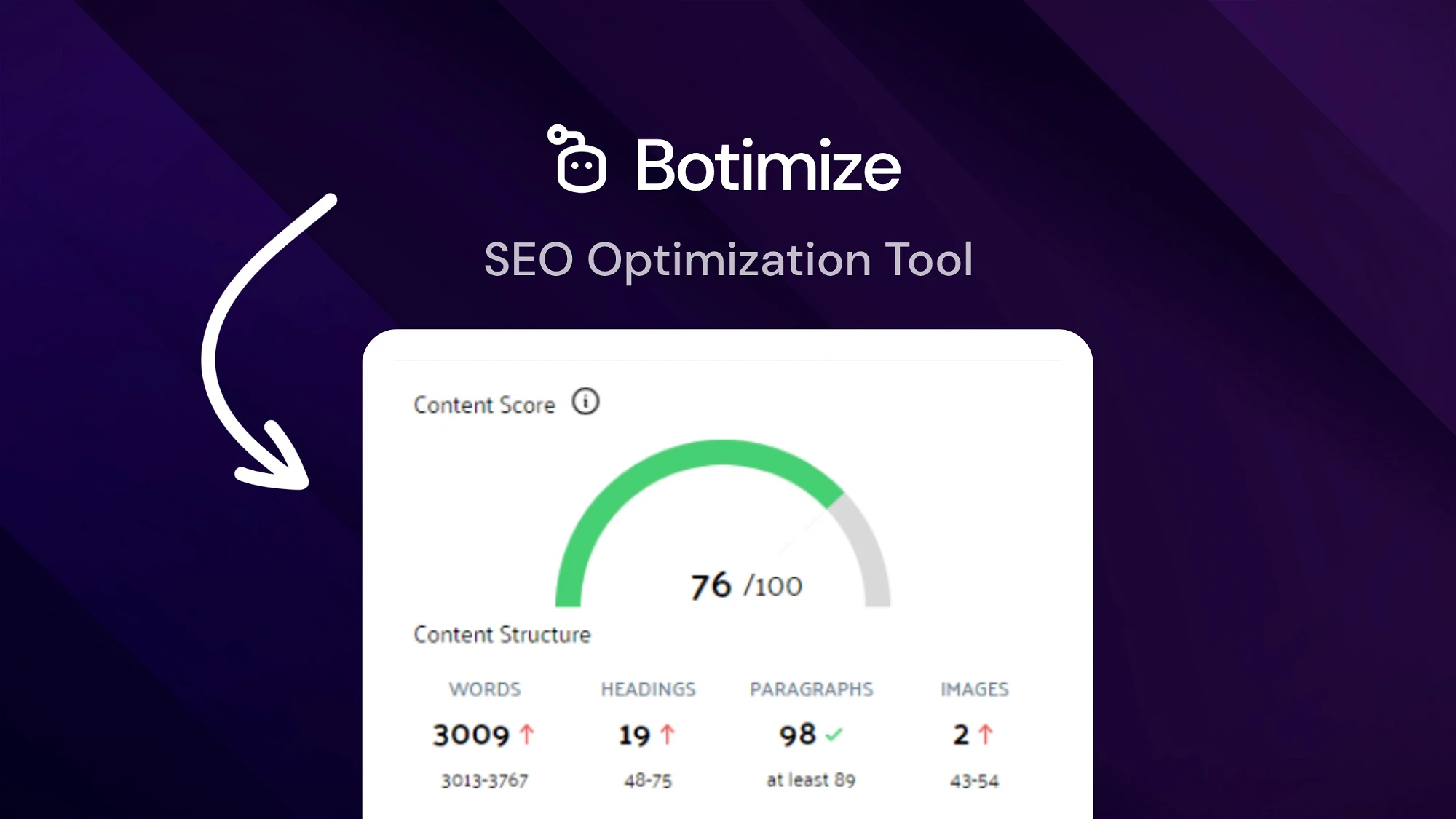This screenshot has height=819, width=1456.
Task: Click the large white curved arrow
Action: pyautogui.click(x=266, y=342)
